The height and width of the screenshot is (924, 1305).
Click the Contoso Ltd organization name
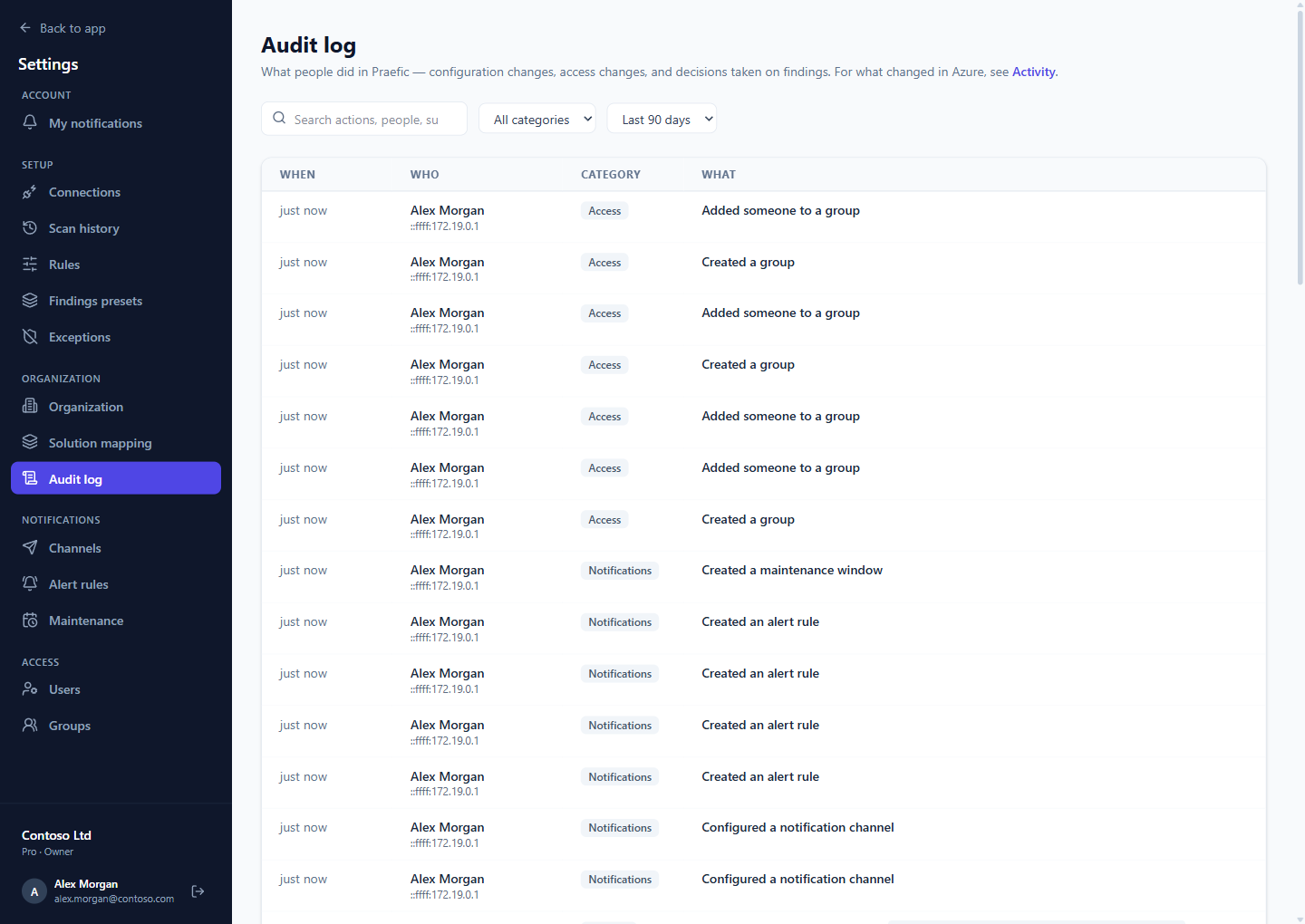(56, 835)
